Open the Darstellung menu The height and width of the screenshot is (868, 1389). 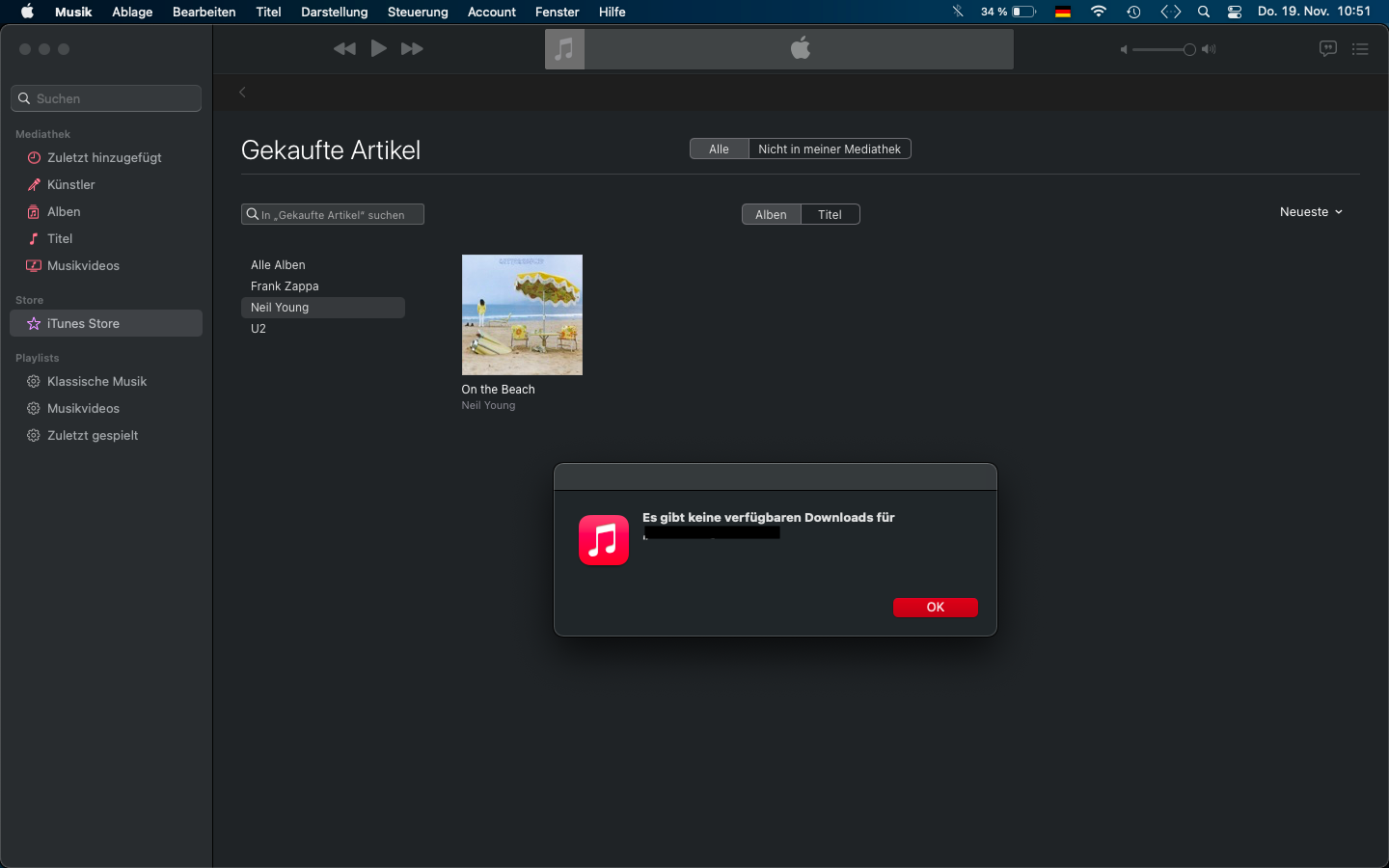coord(334,12)
